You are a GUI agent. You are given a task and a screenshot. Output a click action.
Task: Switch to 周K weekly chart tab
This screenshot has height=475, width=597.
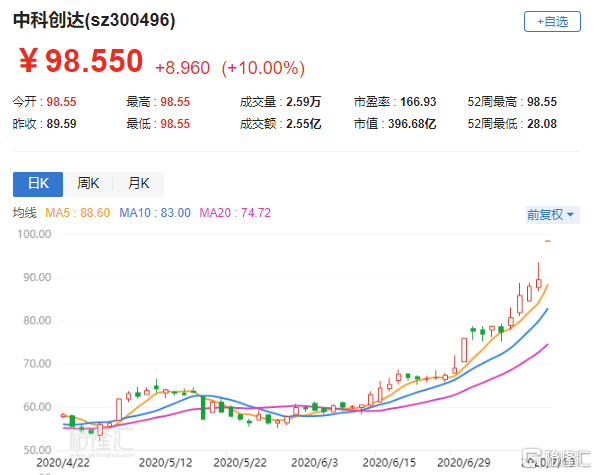[88, 184]
